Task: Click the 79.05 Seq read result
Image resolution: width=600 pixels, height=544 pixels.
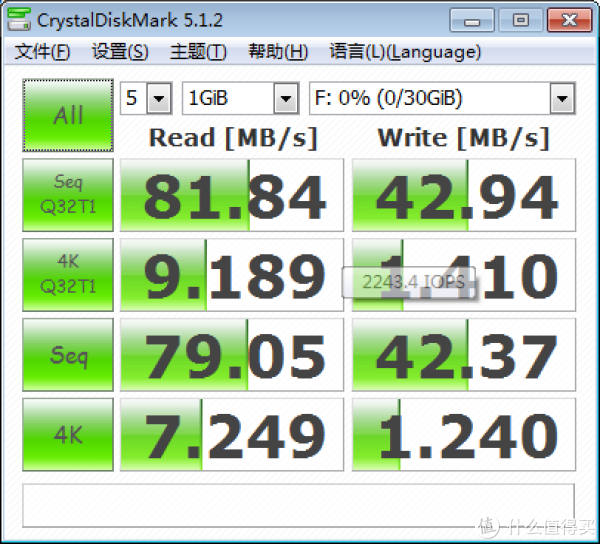Action: point(232,355)
